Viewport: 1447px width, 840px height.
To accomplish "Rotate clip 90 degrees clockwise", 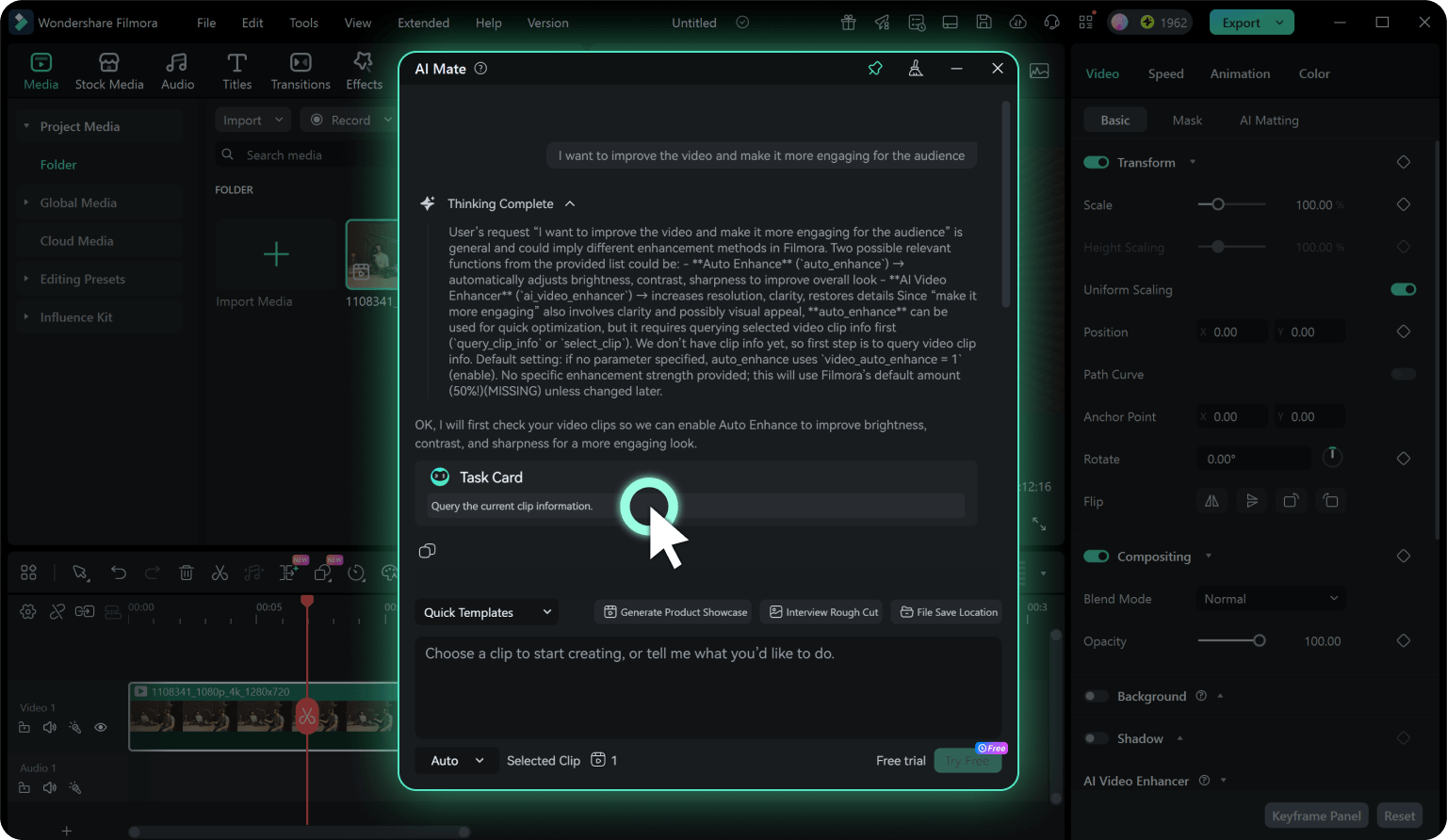I will 1291,501.
